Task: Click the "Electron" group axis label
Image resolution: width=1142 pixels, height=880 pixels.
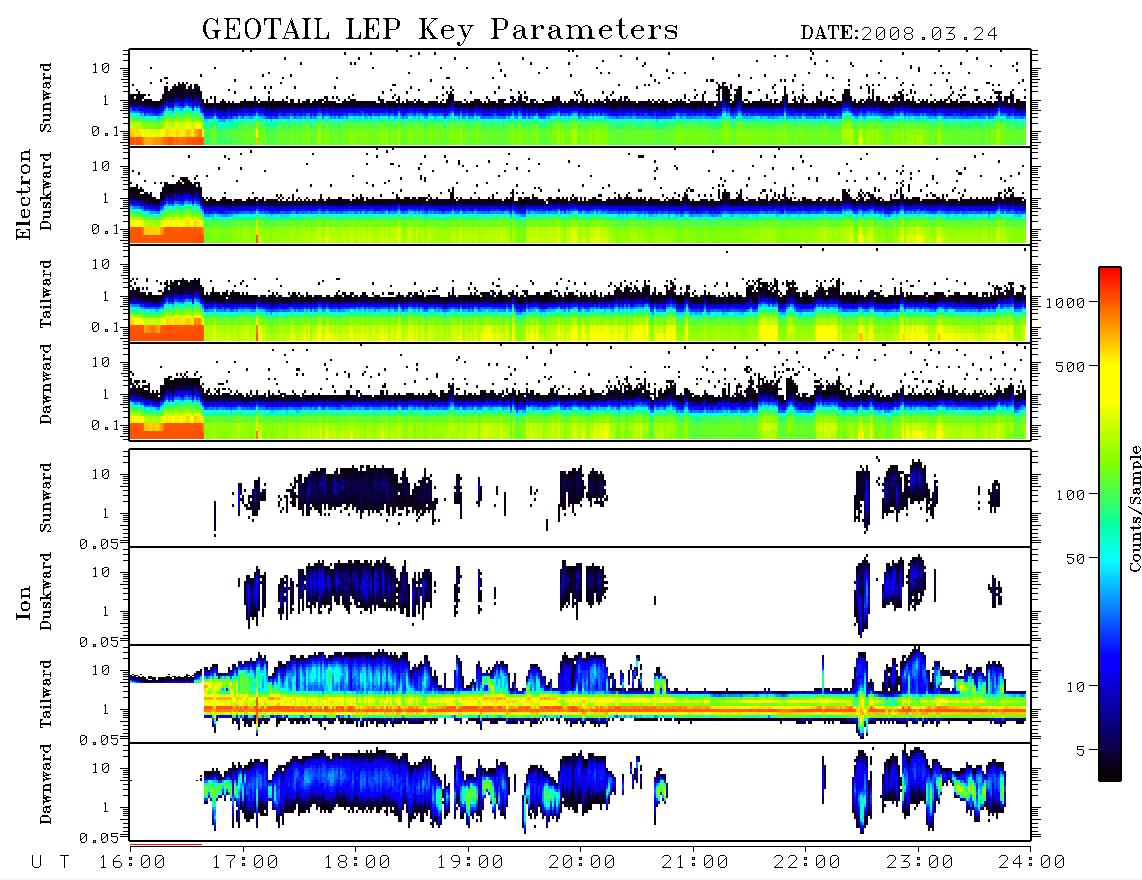Action: tap(24, 195)
